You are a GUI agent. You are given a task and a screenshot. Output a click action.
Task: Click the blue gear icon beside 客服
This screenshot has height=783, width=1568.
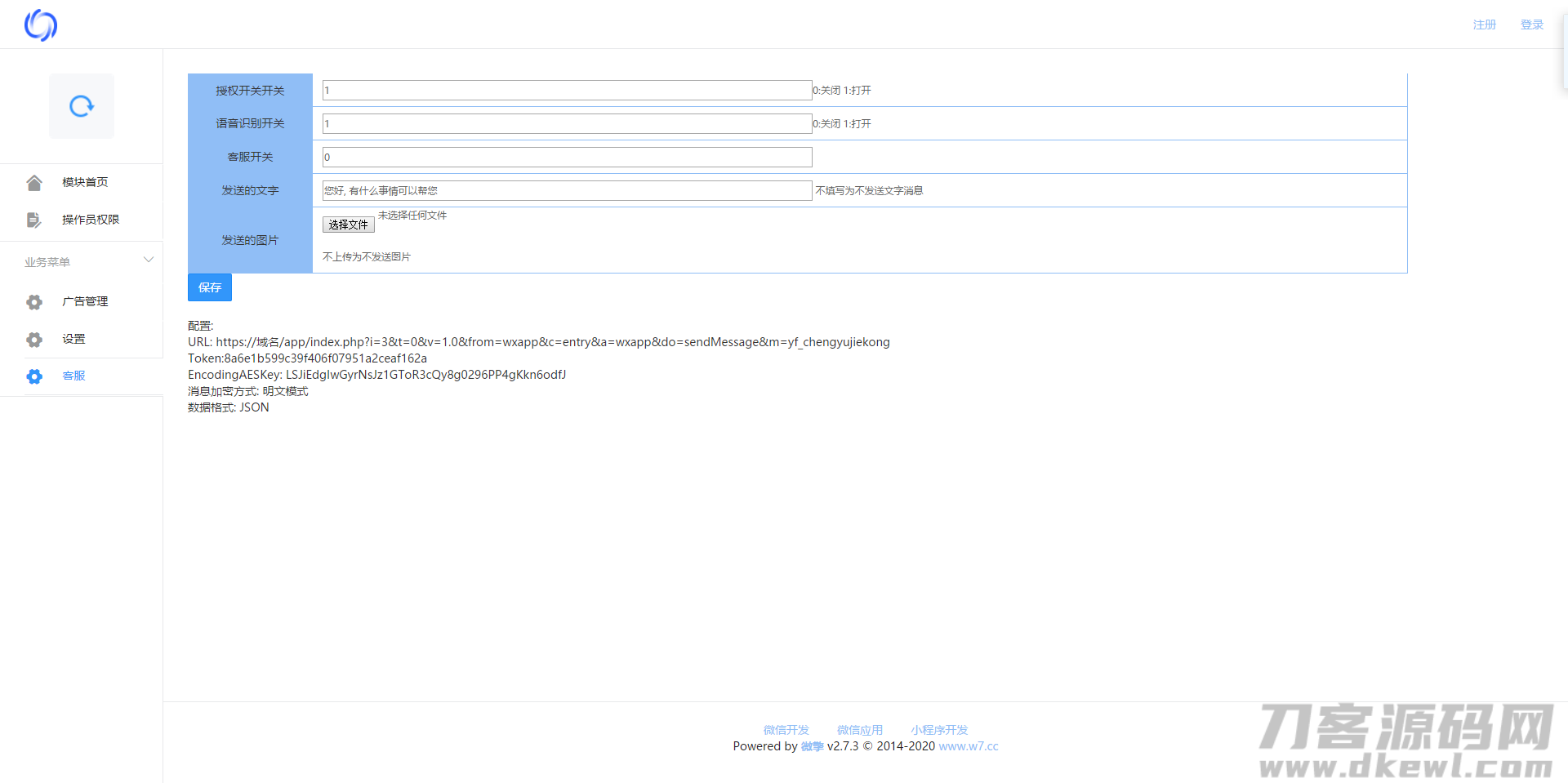(34, 376)
